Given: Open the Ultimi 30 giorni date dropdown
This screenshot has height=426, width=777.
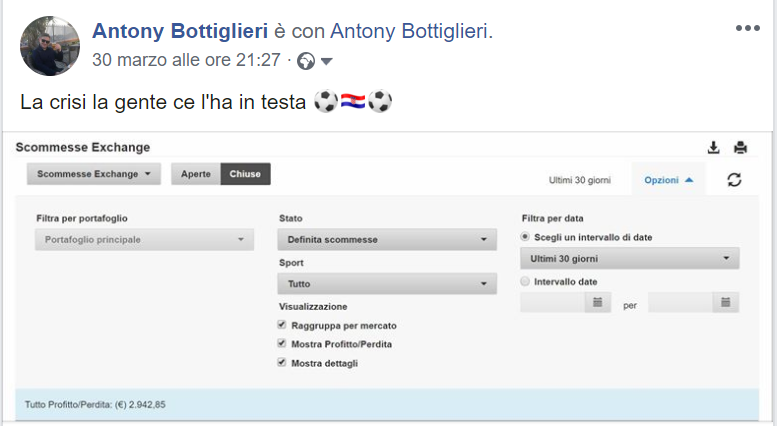Looking at the screenshot, I should click(630, 259).
